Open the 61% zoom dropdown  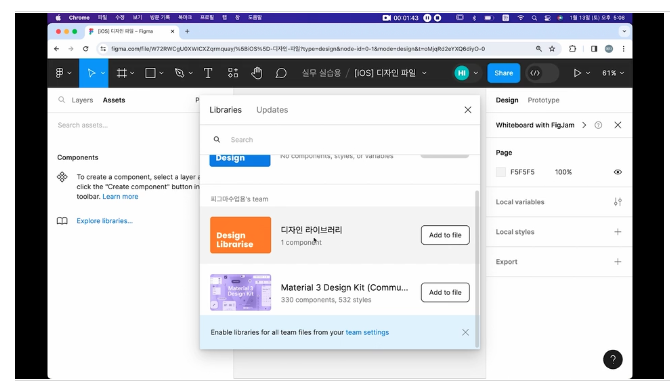(x=613, y=73)
